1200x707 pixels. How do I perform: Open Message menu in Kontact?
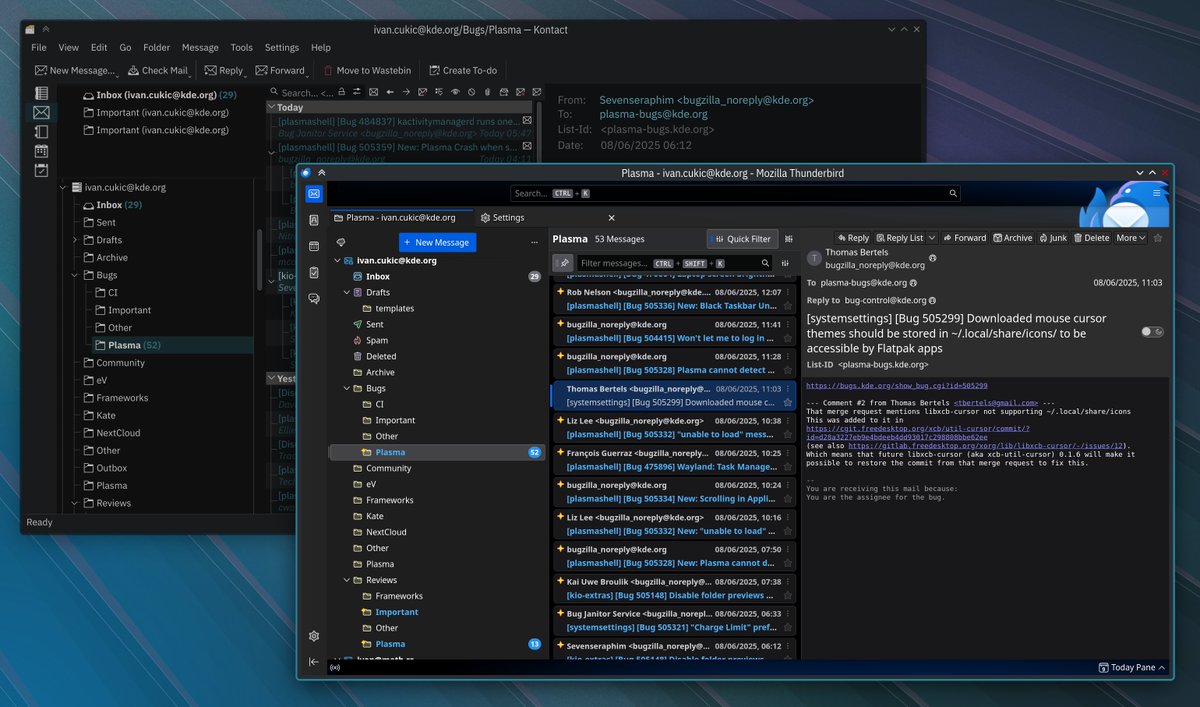(x=200, y=47)
